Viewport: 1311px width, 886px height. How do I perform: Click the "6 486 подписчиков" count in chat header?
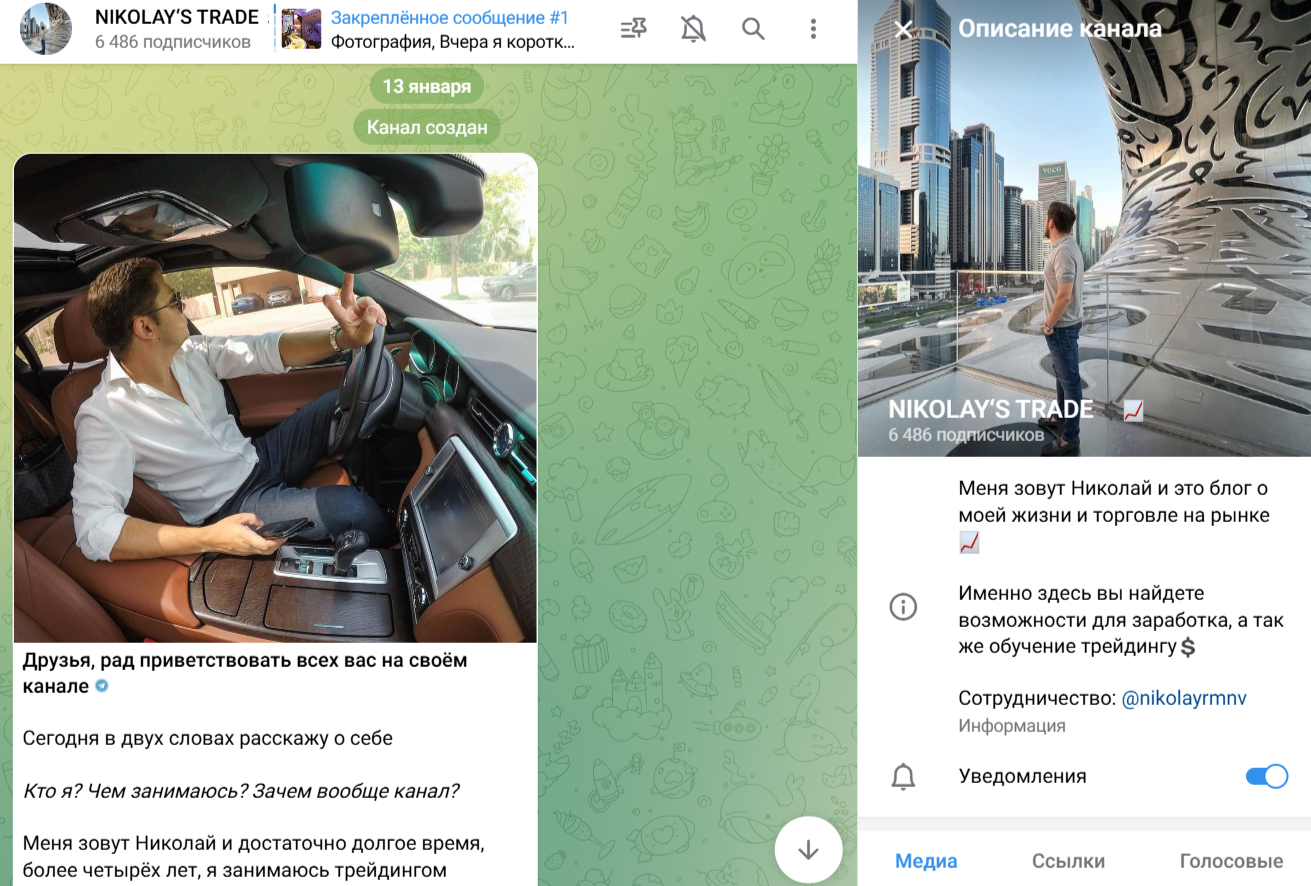click(x=173, y=42)
